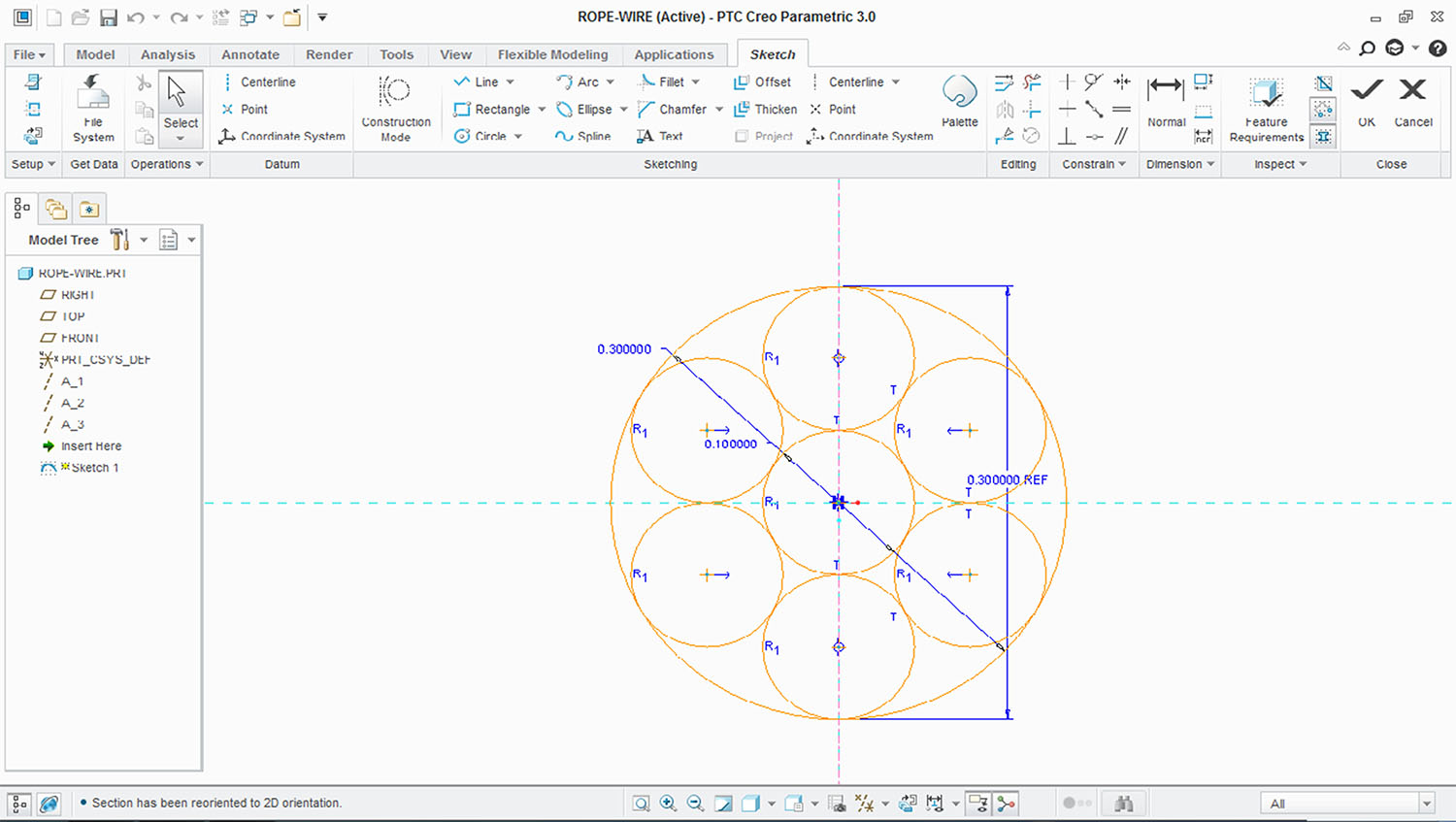This screenshot has width=1456, height=822.
Task: Click the Datum Coordinate System button
Action: pyautogui.click(x=281, y=136)
